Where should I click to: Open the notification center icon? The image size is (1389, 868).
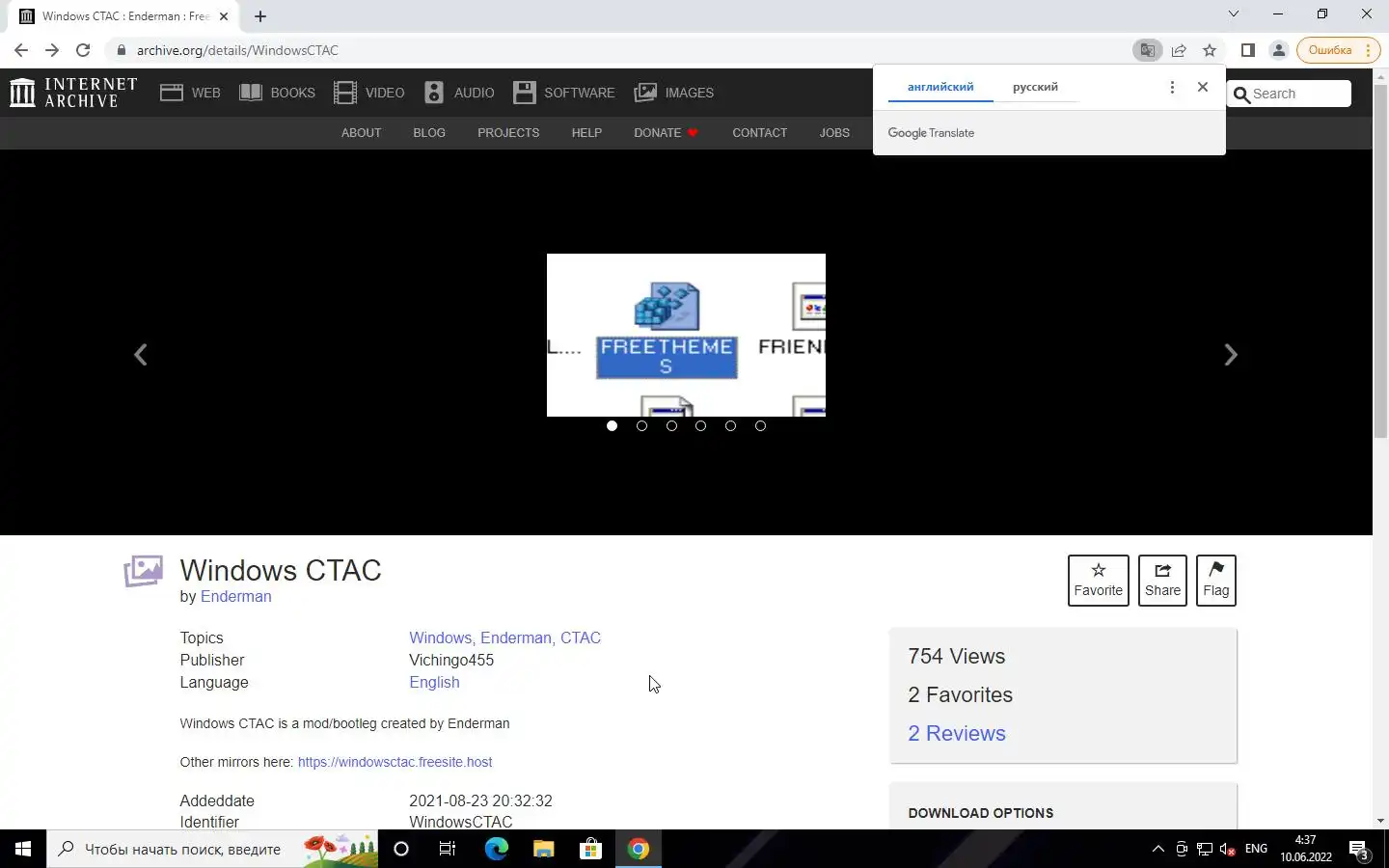tap(1359, 850)
